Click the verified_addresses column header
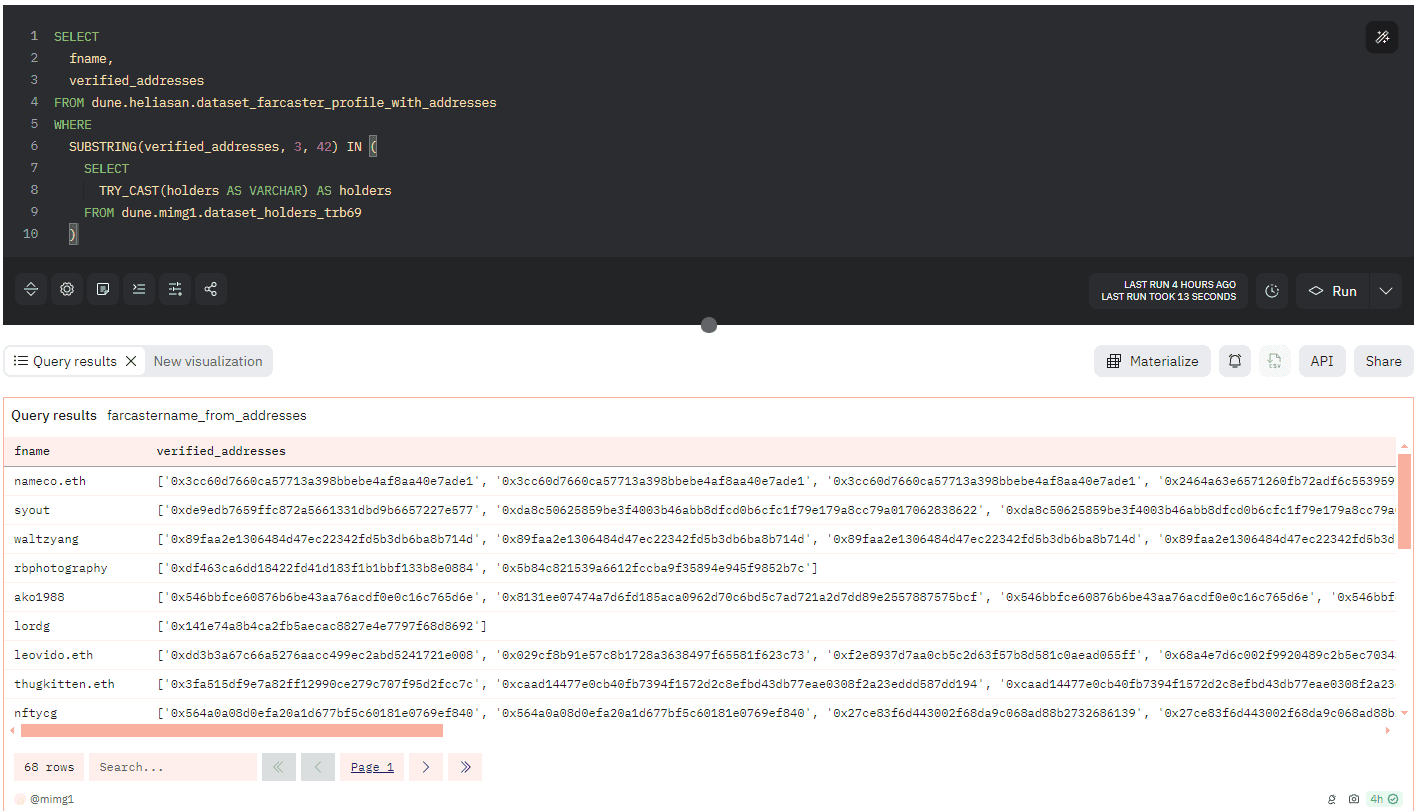The height and width of the screenshot is (811, 1425). 221,451
